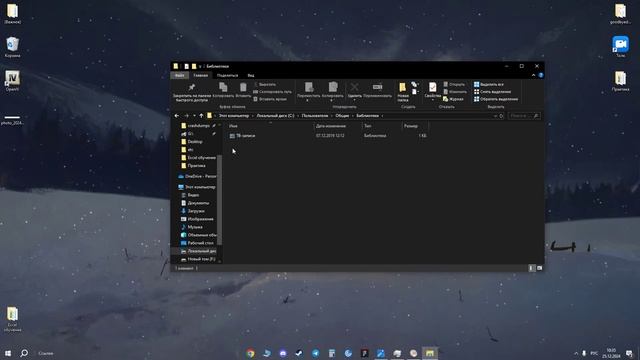Switch to details view in status bar
The height and width of the screenshot is (360, 640).
coord(531,268)
